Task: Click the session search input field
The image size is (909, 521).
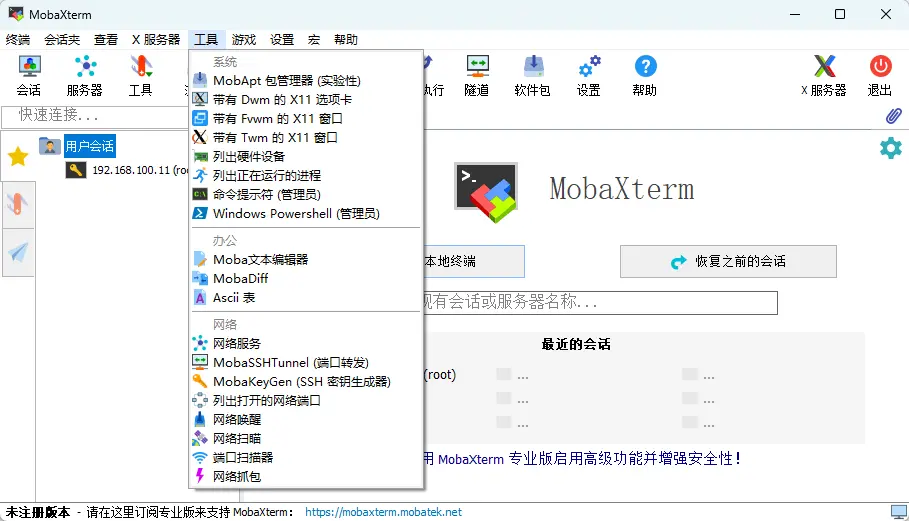Action: (600, 303)
